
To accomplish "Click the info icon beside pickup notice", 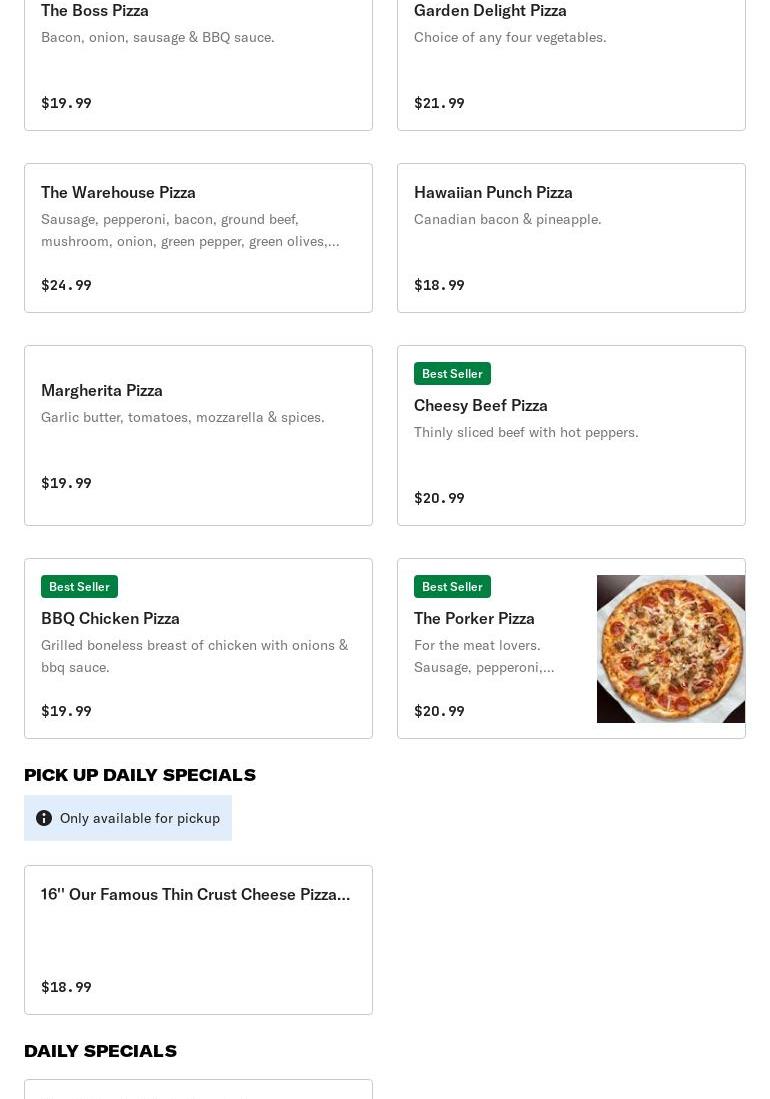I will click(44, 818).
